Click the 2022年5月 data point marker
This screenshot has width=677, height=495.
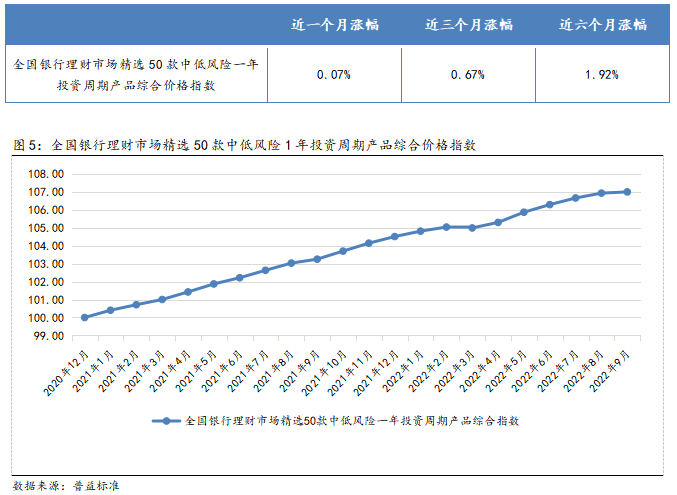pos(524,212)
